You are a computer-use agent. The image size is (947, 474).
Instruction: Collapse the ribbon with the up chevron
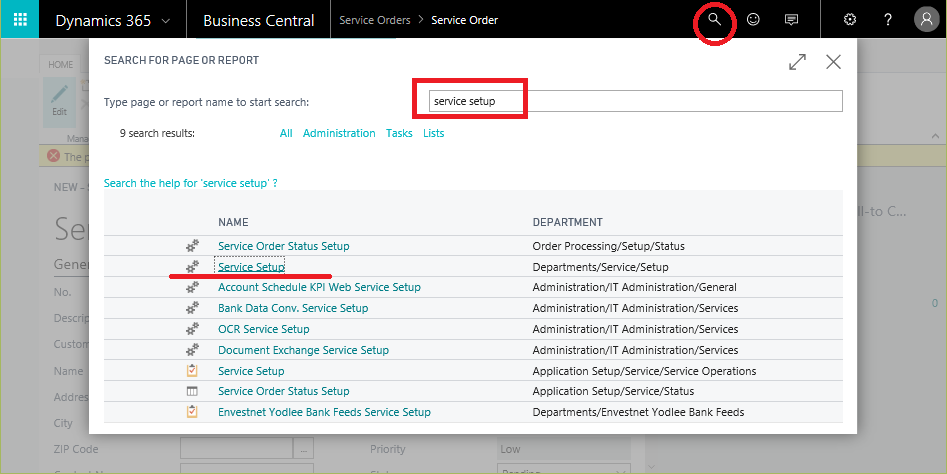936,137
